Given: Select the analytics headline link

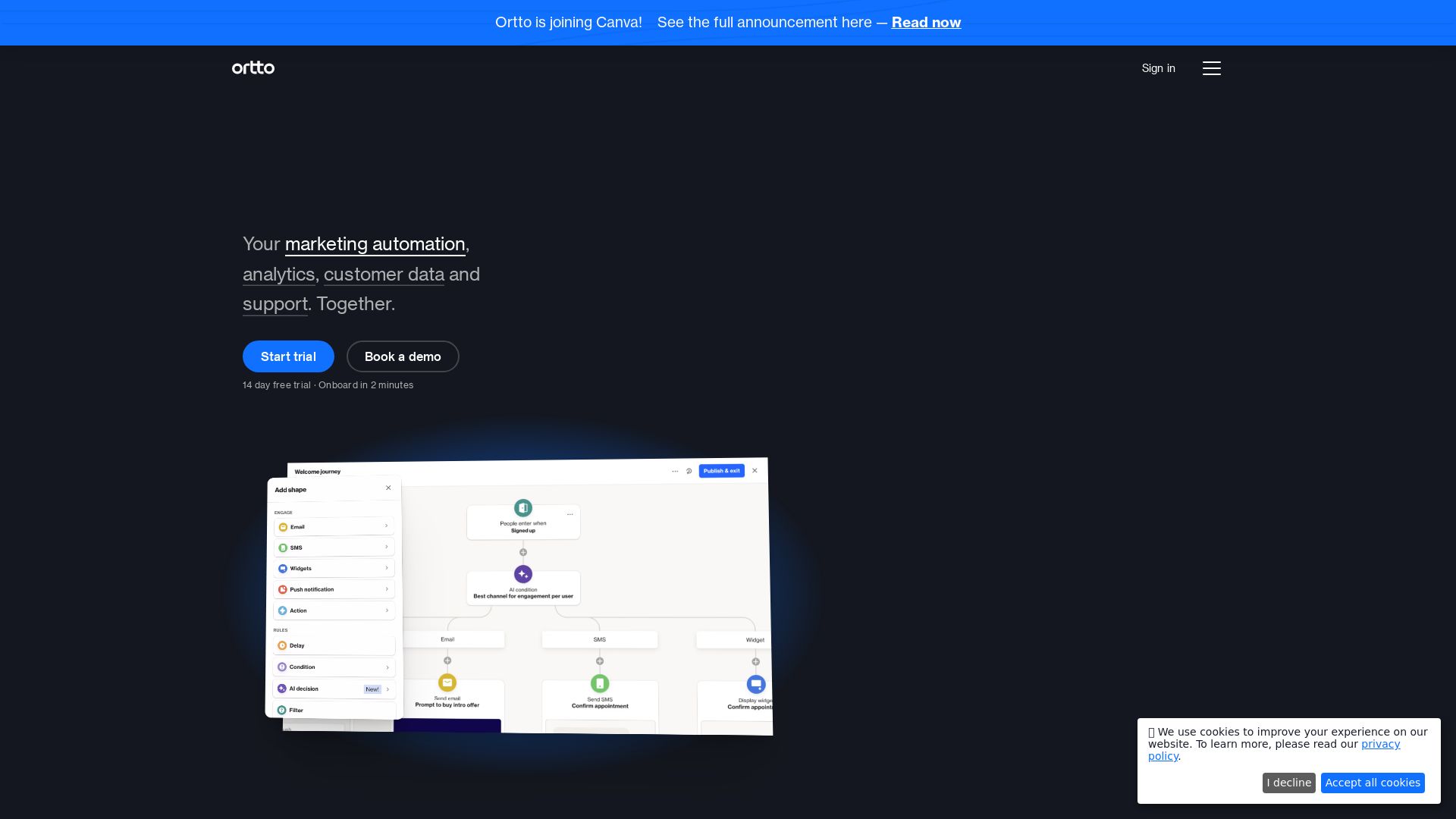Looking at the screenshot, I should 278,275.
